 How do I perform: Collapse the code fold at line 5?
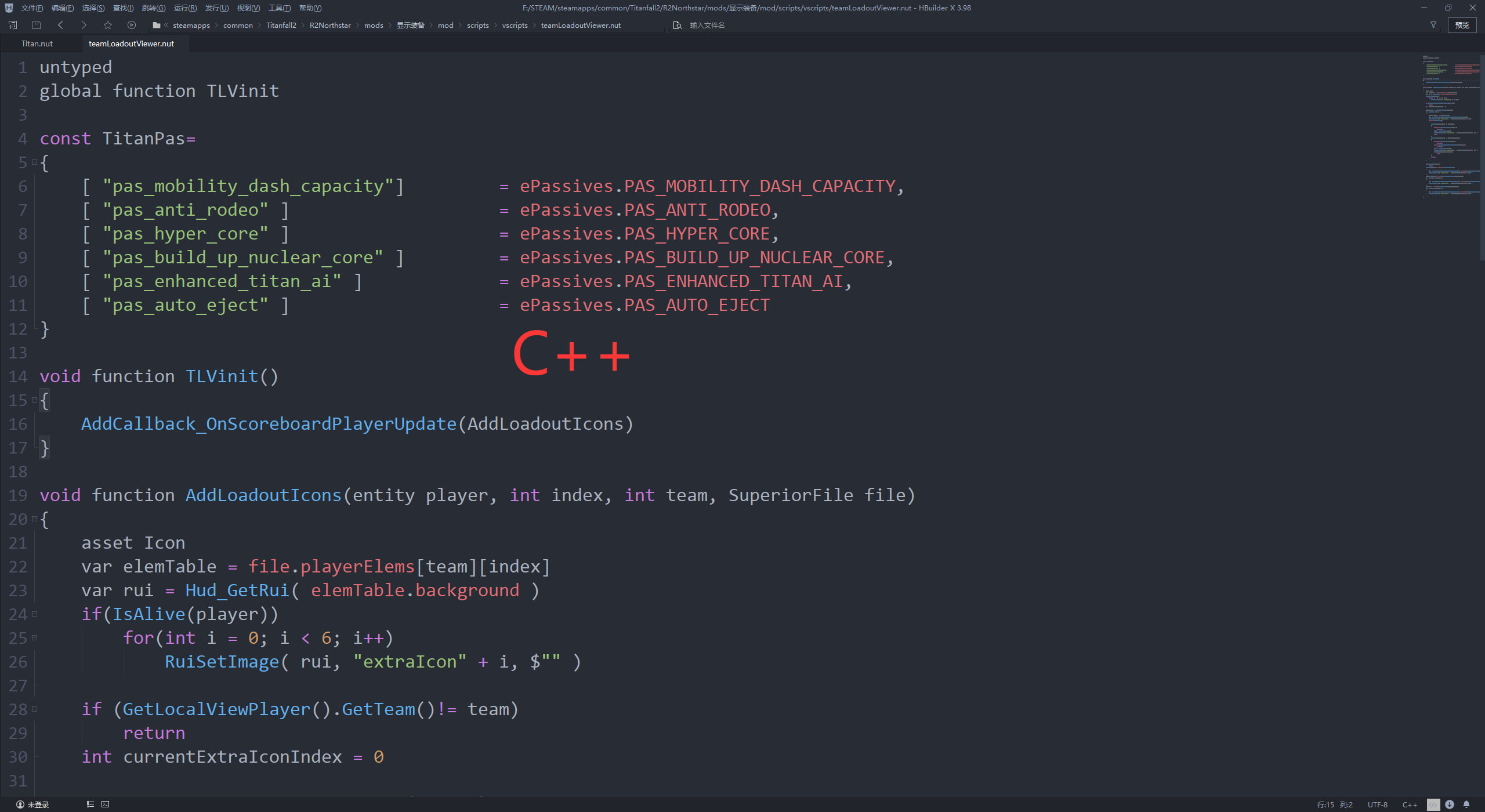point(34,162)
